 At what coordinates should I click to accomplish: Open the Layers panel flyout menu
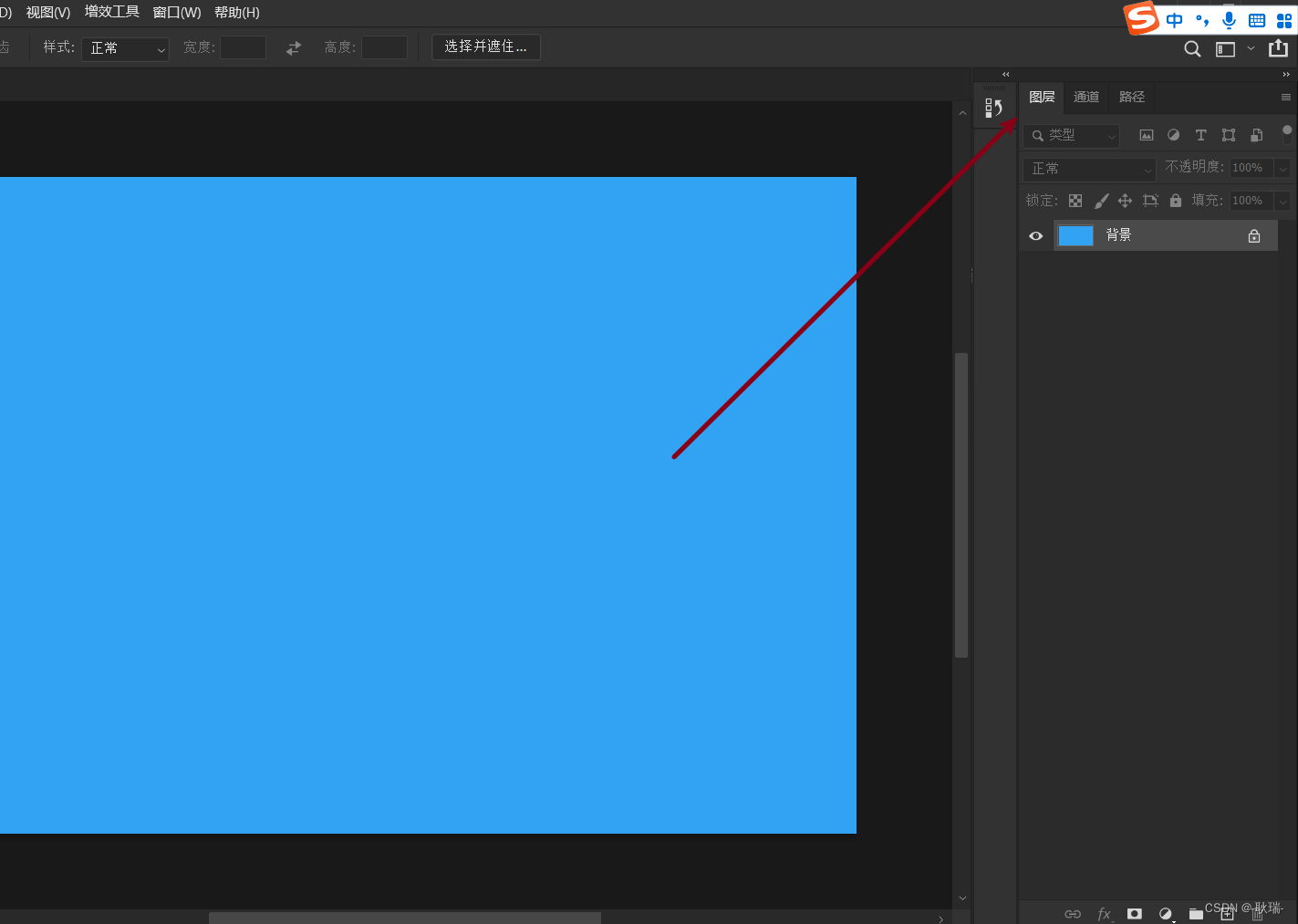coord(1286,98)
